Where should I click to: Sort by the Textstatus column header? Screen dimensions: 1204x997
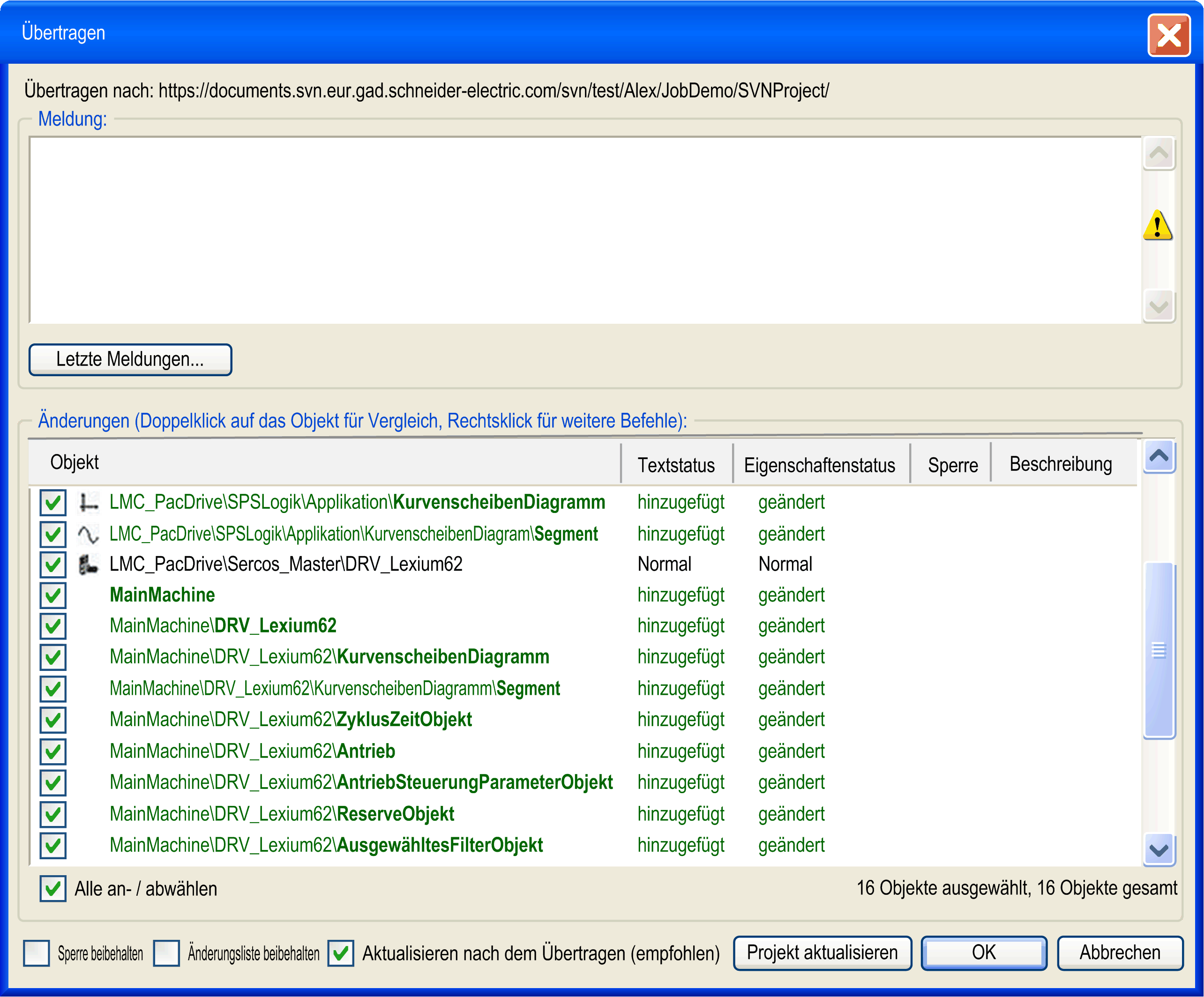[677, 464]
